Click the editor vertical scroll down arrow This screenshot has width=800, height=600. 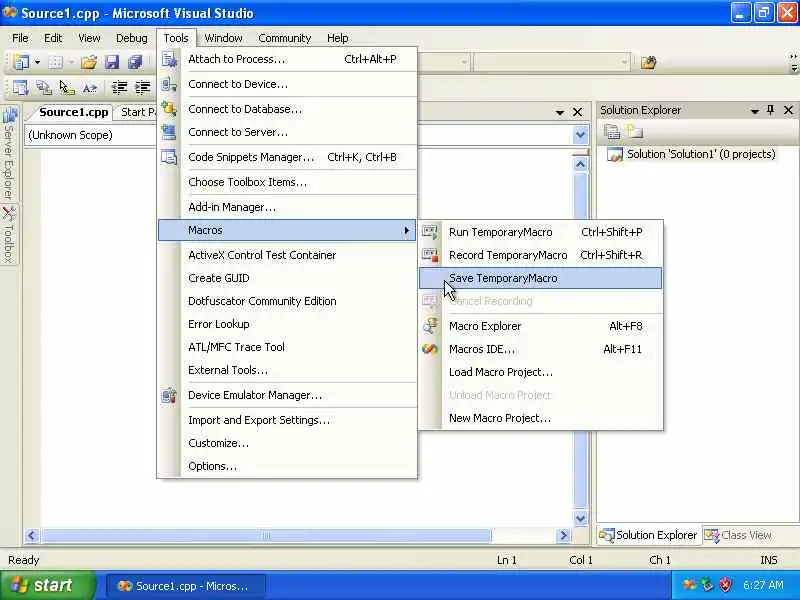[x=580, y=518]
